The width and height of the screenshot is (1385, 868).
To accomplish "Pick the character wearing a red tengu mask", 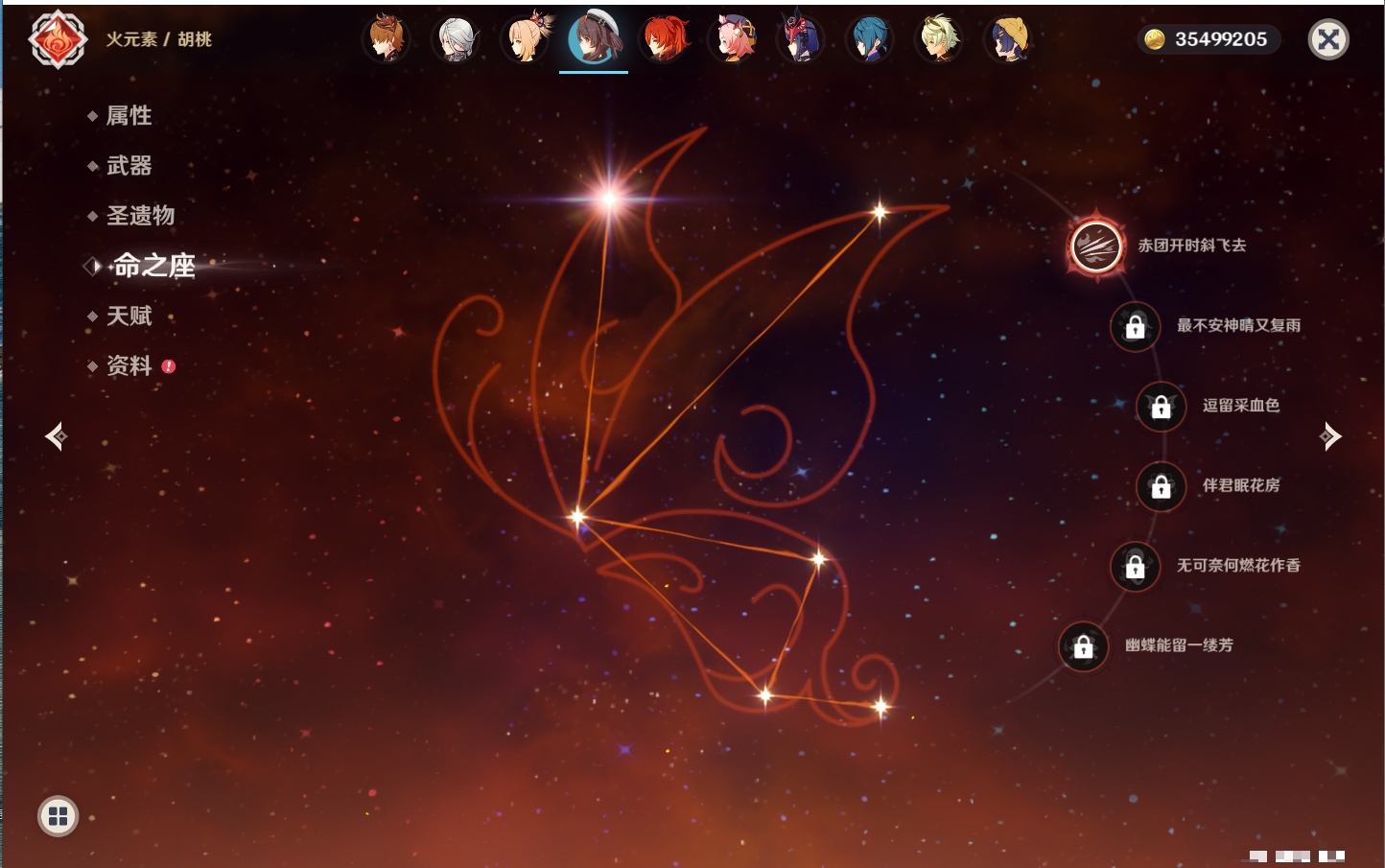I will tap(801, 39).
